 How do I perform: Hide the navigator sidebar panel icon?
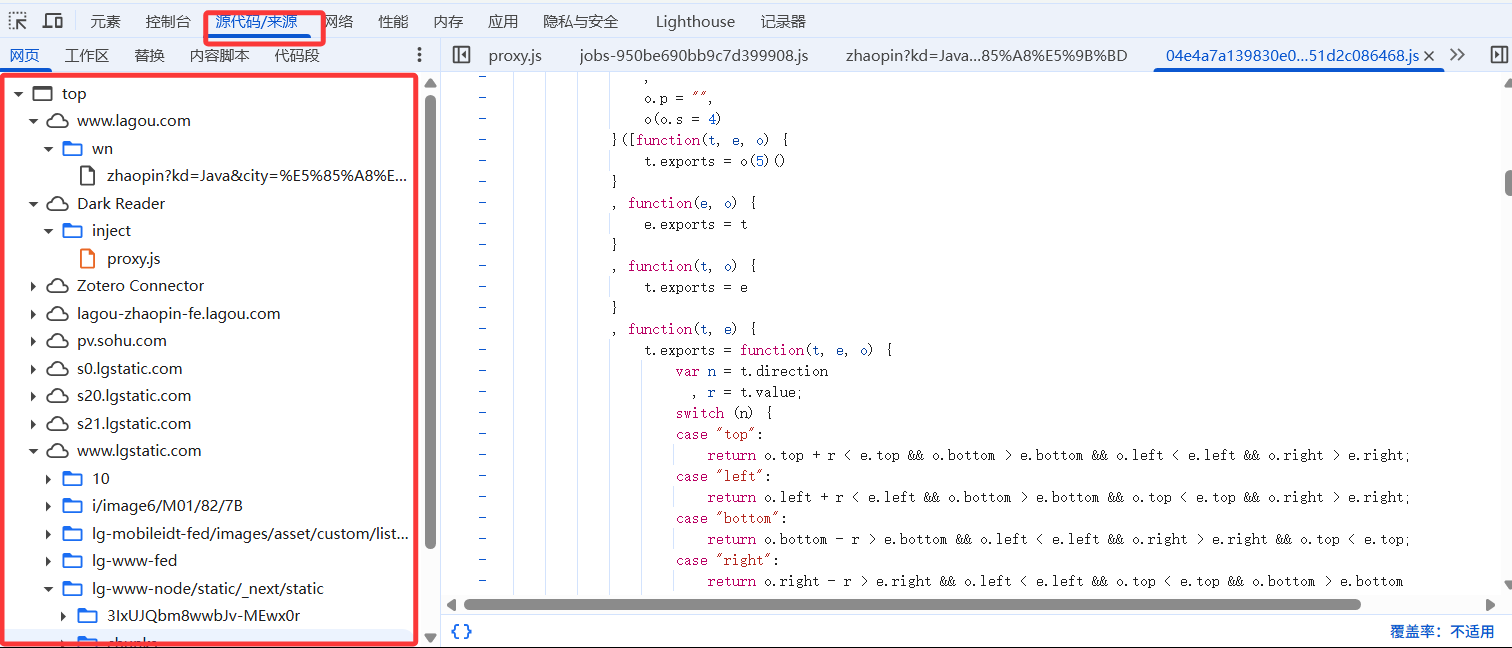461,55
